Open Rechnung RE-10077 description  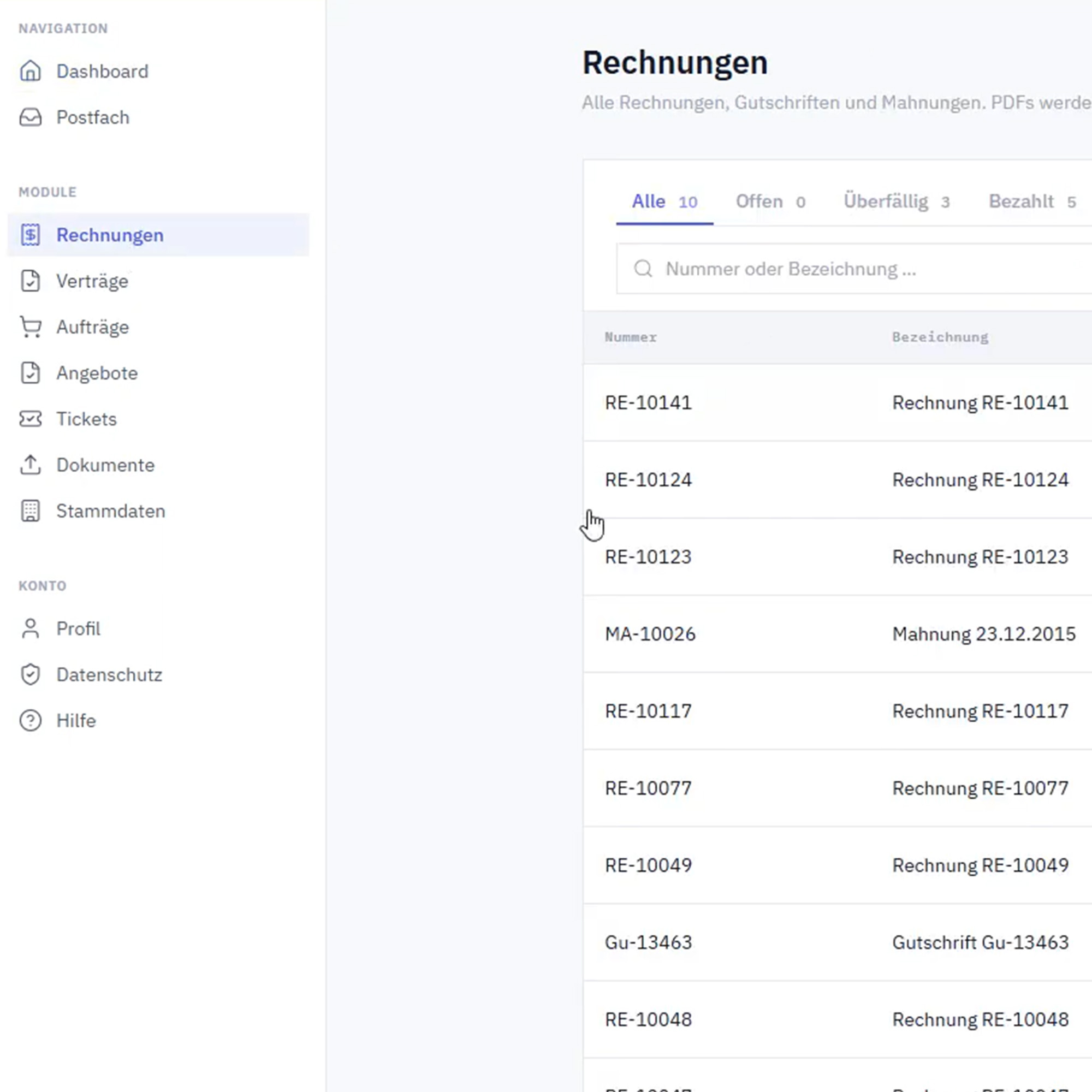coord(981,788)
